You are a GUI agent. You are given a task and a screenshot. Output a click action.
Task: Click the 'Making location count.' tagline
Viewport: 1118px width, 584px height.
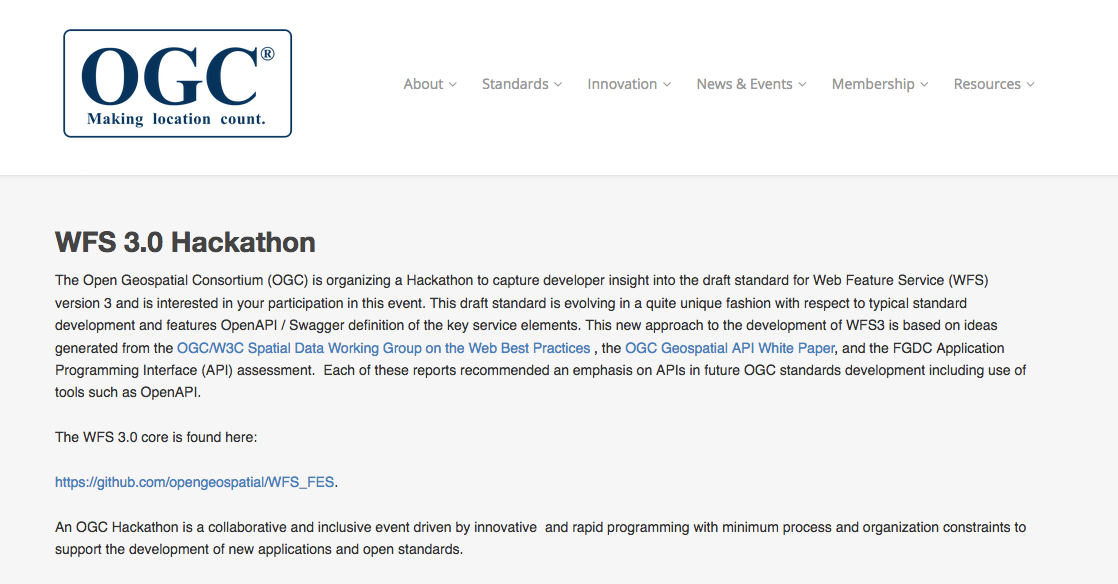tap(176, 119)
